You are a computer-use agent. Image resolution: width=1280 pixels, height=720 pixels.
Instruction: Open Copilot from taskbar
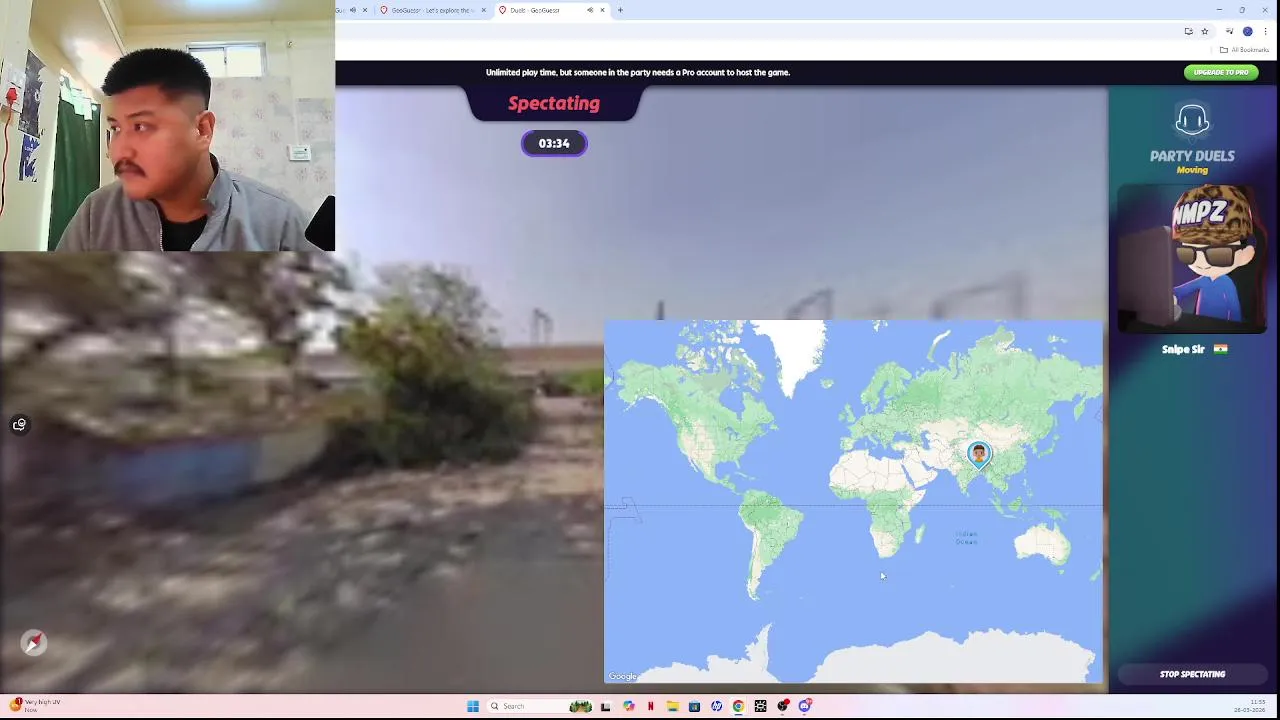coord(628,706)
